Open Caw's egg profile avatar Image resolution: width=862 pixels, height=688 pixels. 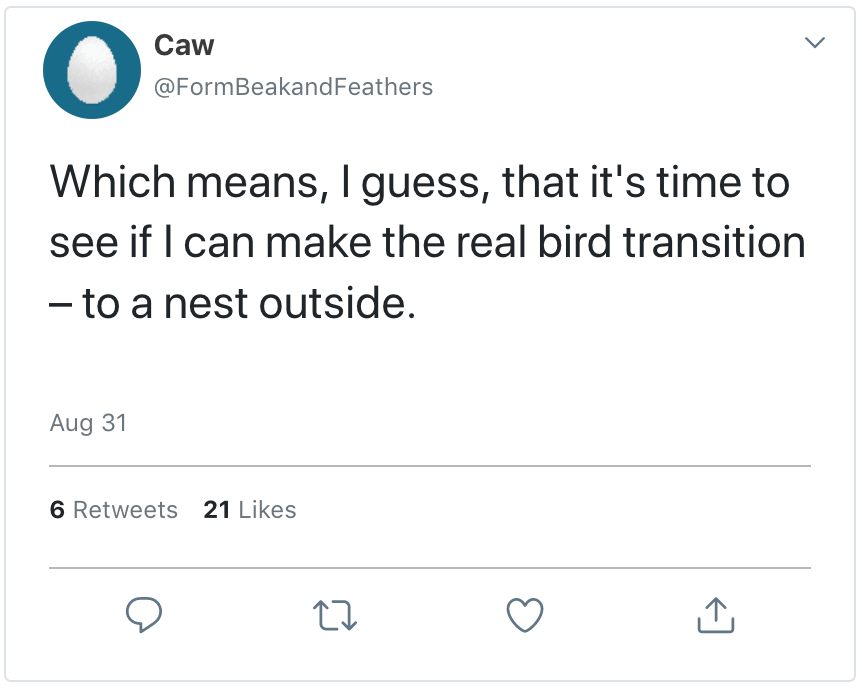92,70
